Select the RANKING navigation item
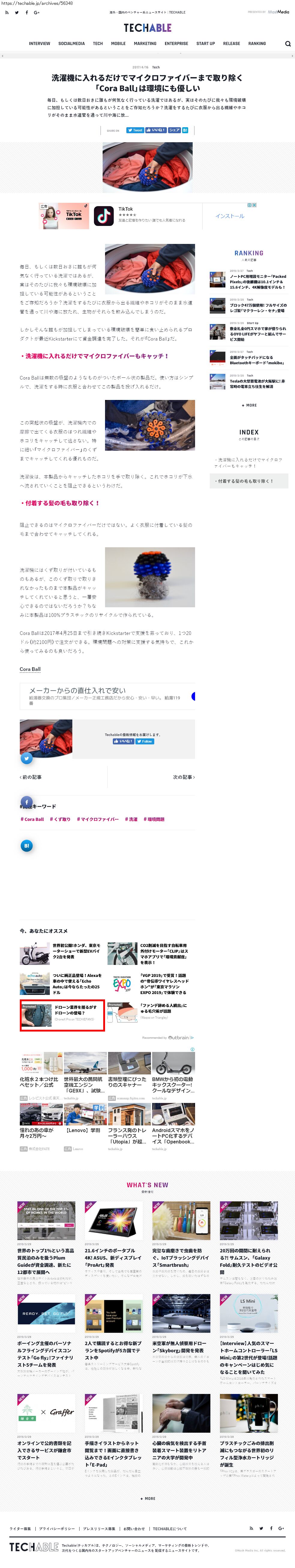295x1568 pixels. tap(257, 44)
